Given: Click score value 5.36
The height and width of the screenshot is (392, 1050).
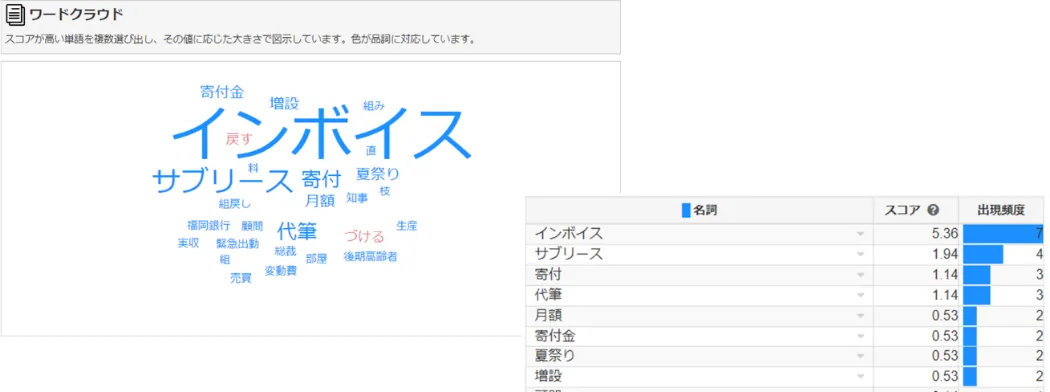Looking at the screenshot, I should tap(945, 234).
